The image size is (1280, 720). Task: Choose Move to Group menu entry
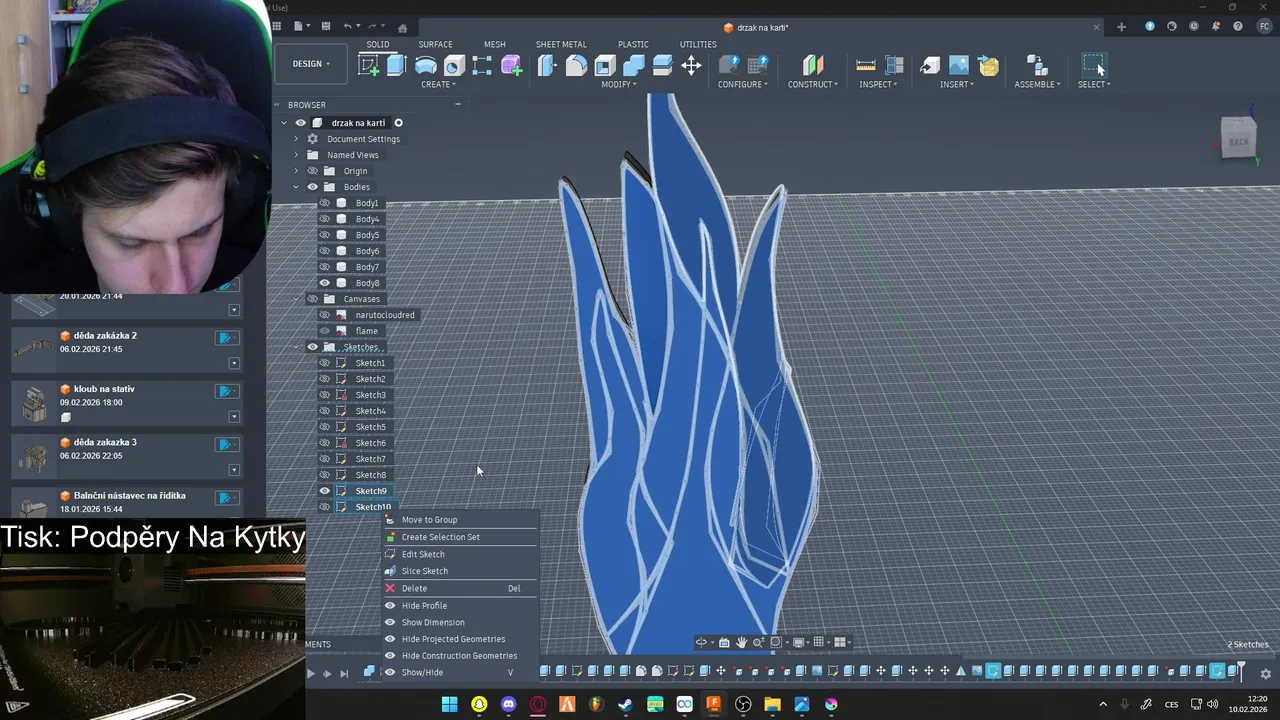point(460,520)
